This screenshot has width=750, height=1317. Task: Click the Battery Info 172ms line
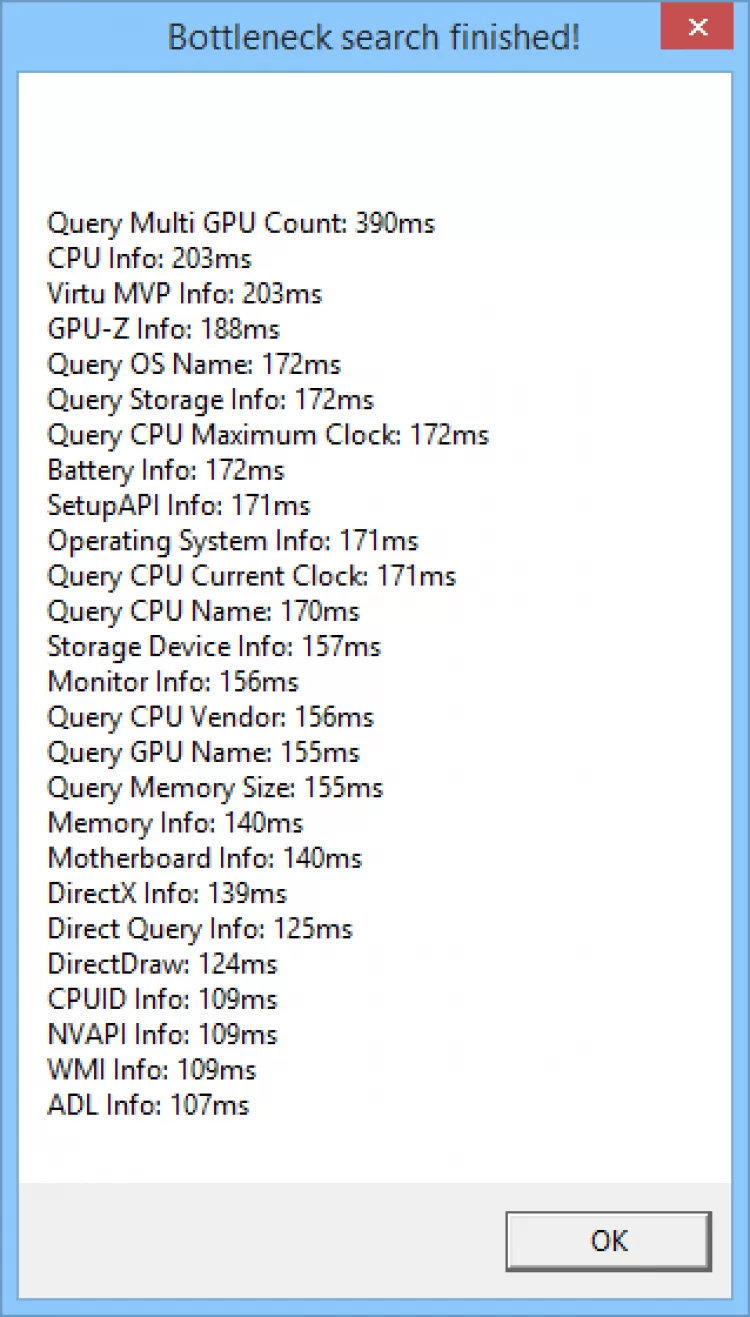pos(166,470)
